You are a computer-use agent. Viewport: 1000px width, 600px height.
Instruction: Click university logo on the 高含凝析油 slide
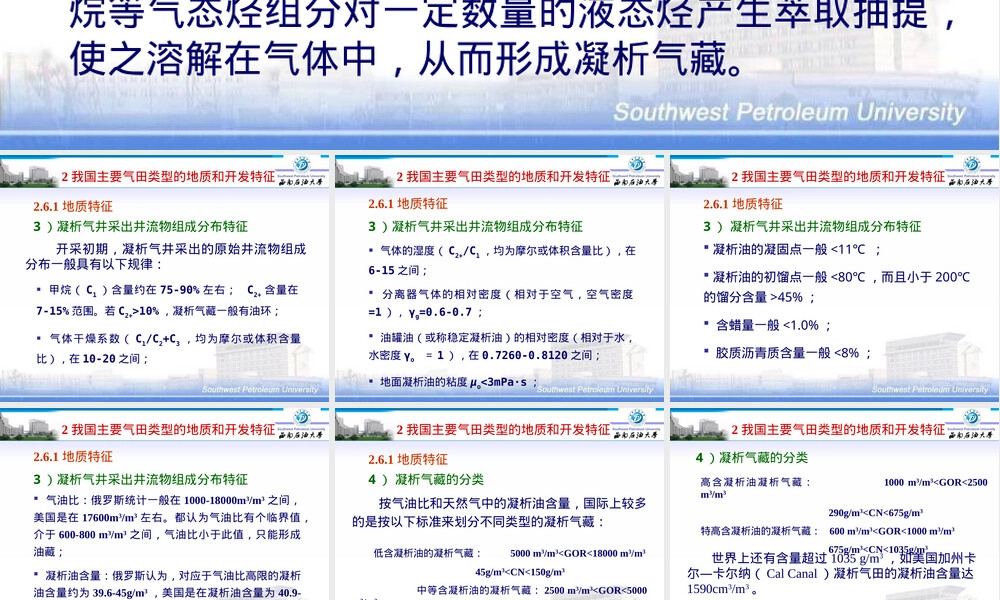[x=971, y=425]
